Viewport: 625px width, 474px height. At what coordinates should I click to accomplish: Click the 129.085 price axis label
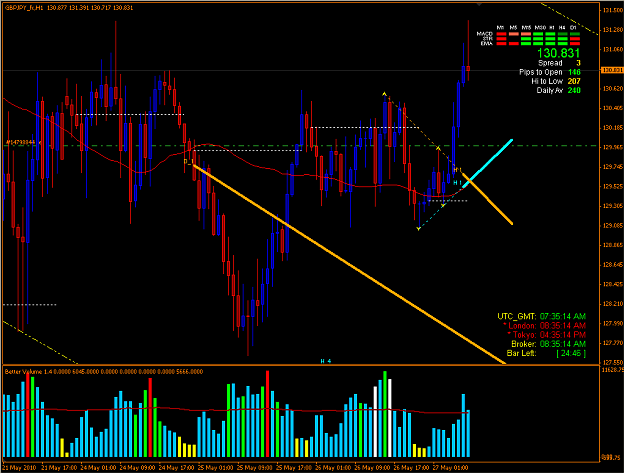[x=613, y=226]
